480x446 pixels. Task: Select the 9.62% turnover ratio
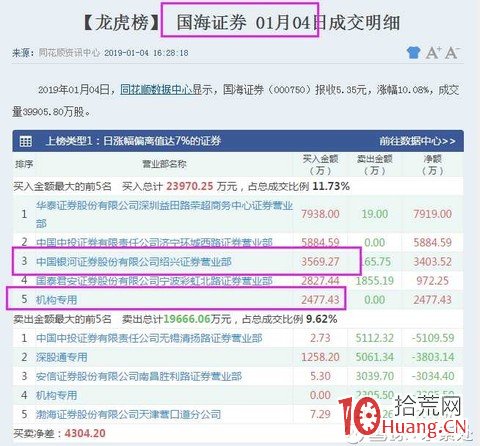tap(322, 319)
